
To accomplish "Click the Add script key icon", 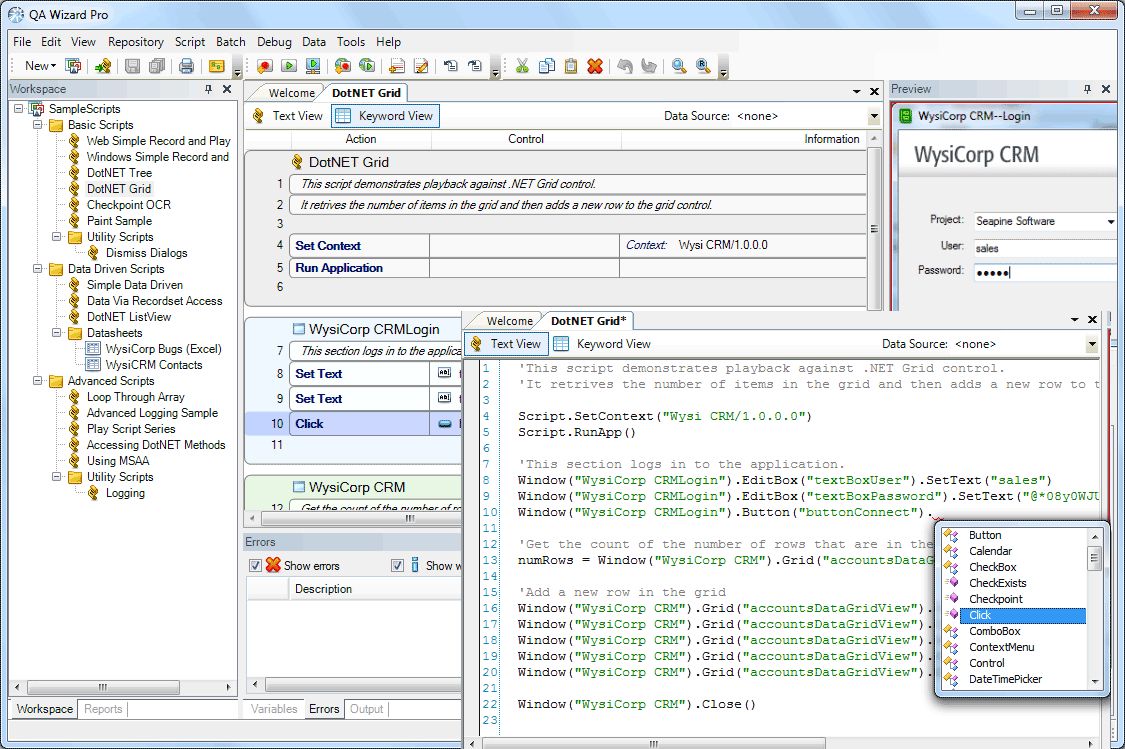I will point(103,66).
